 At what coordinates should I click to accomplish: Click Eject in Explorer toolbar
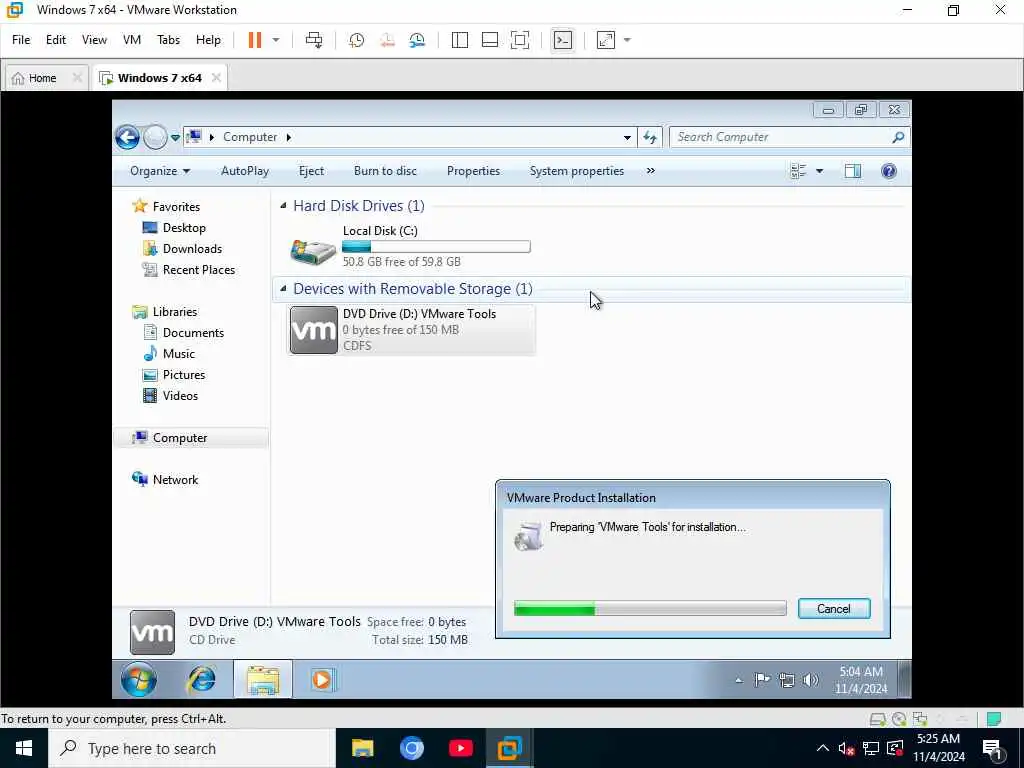(x=311, y=171)
